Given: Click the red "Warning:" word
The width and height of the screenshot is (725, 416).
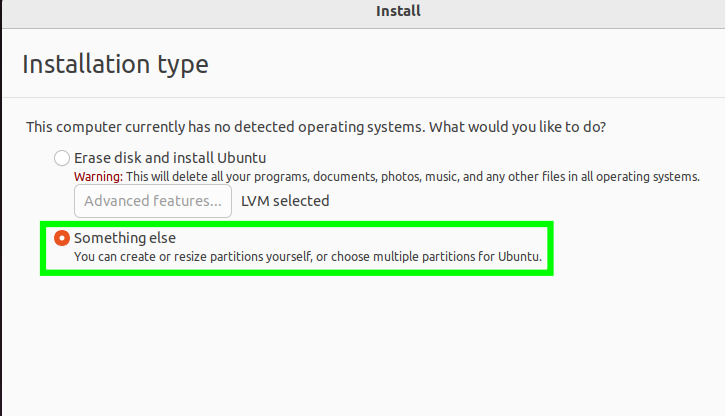Looking at the screenshot, I should point(98,177).
